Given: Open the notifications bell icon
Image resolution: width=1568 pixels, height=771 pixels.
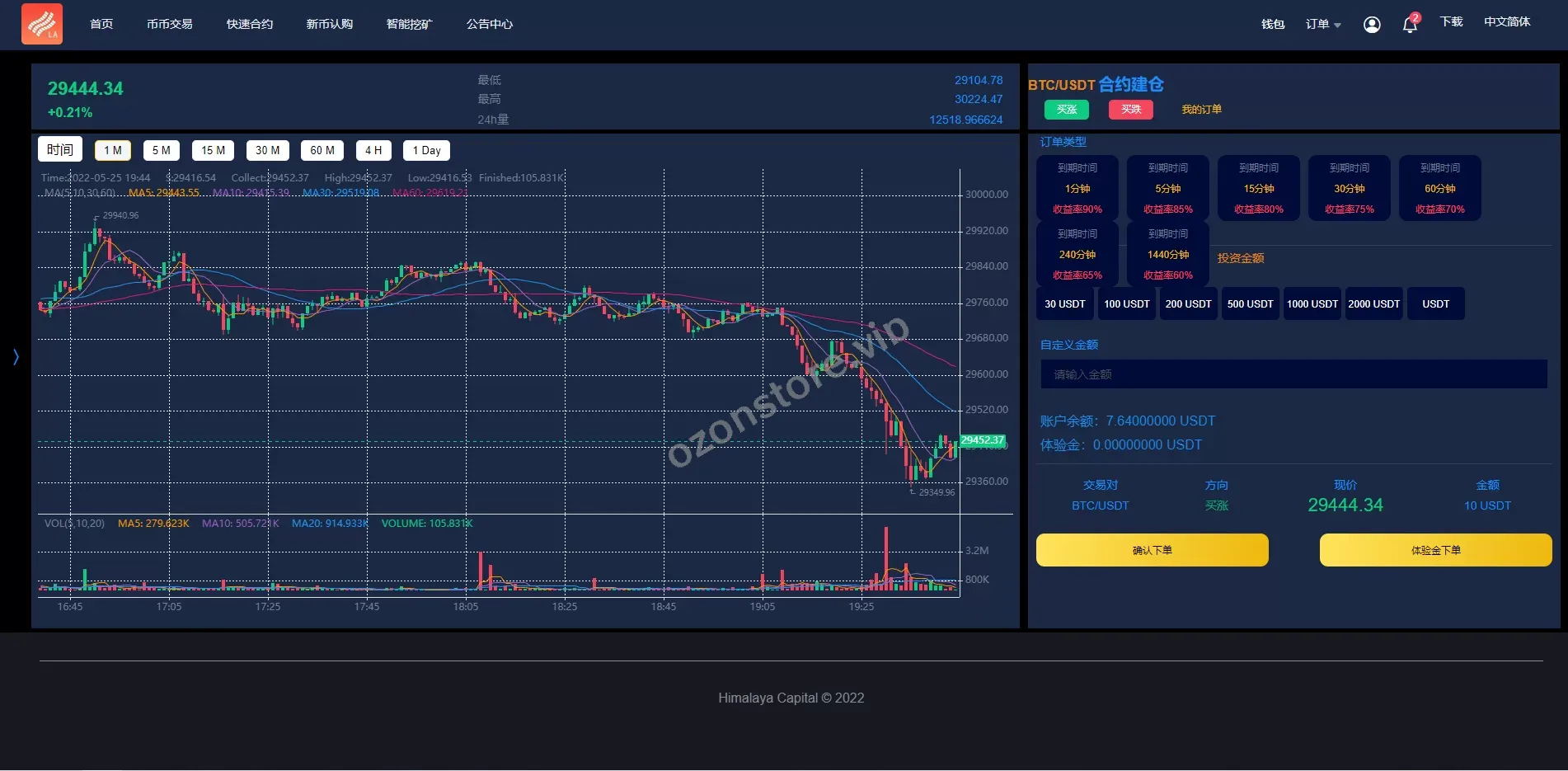Looking at the screenshot, I should (1410, 25).
